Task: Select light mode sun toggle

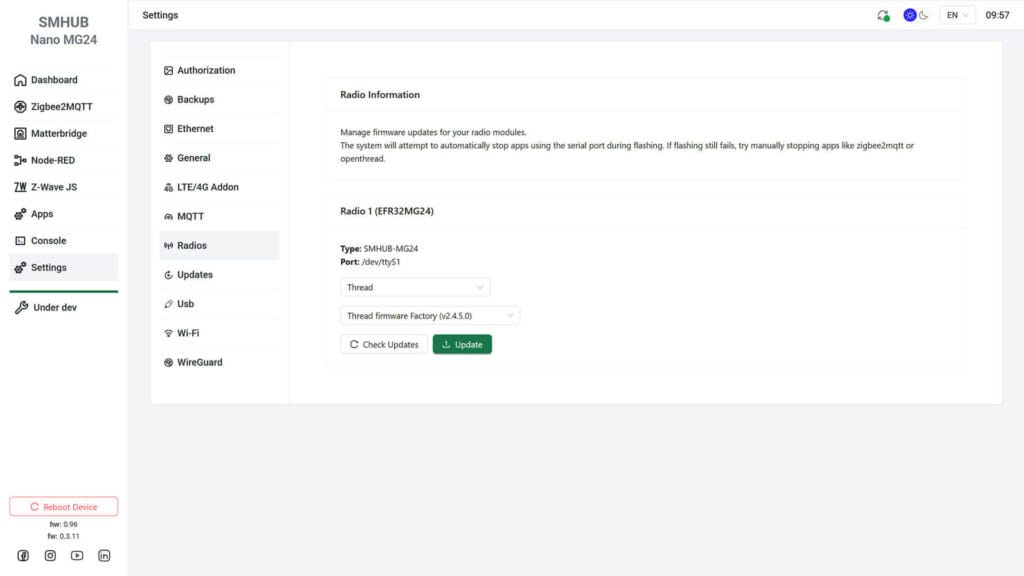Action: pyautogui.click(x=910, y=15)
